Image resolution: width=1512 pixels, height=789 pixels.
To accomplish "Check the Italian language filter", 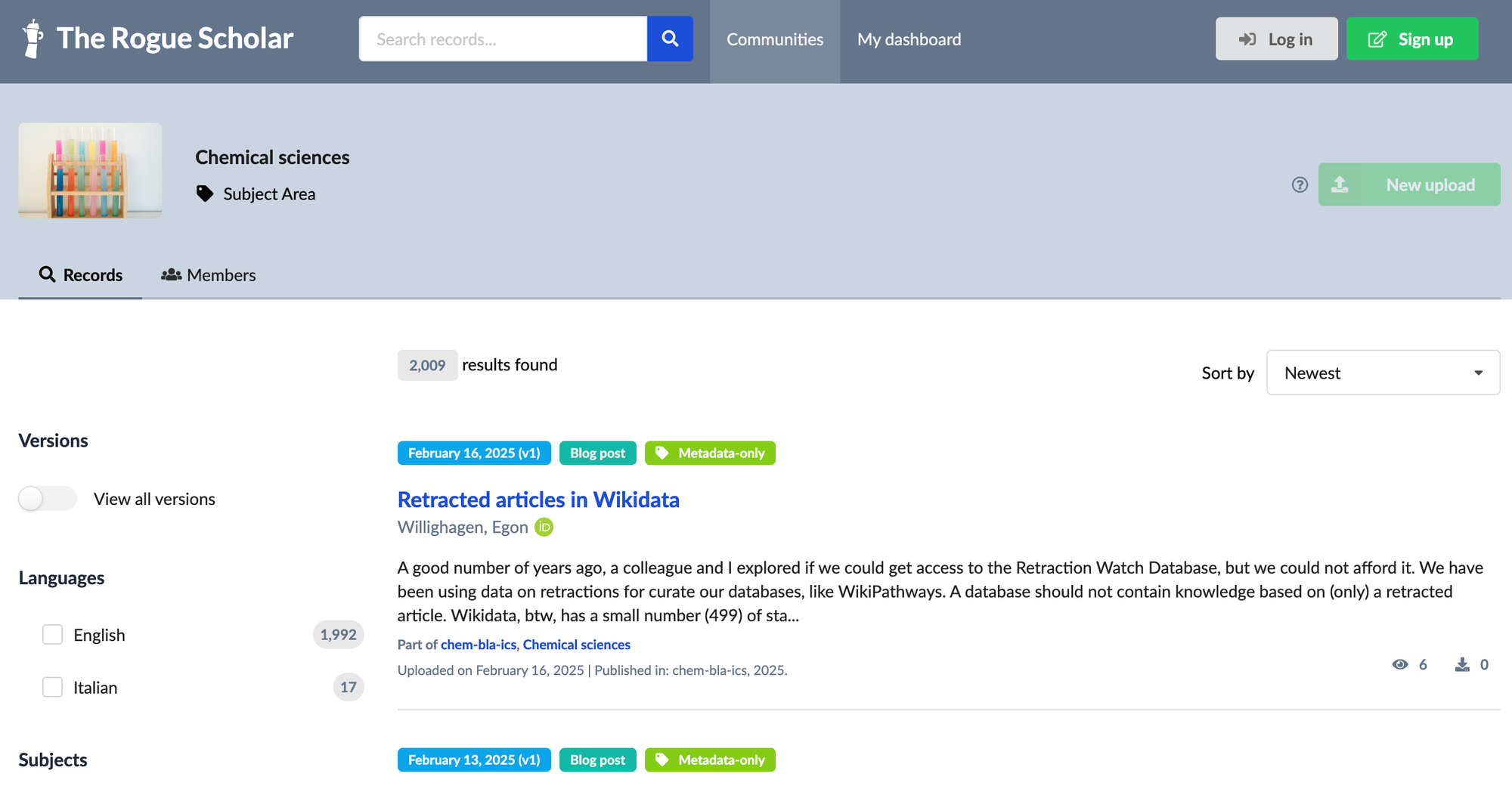I will (52, 687).
